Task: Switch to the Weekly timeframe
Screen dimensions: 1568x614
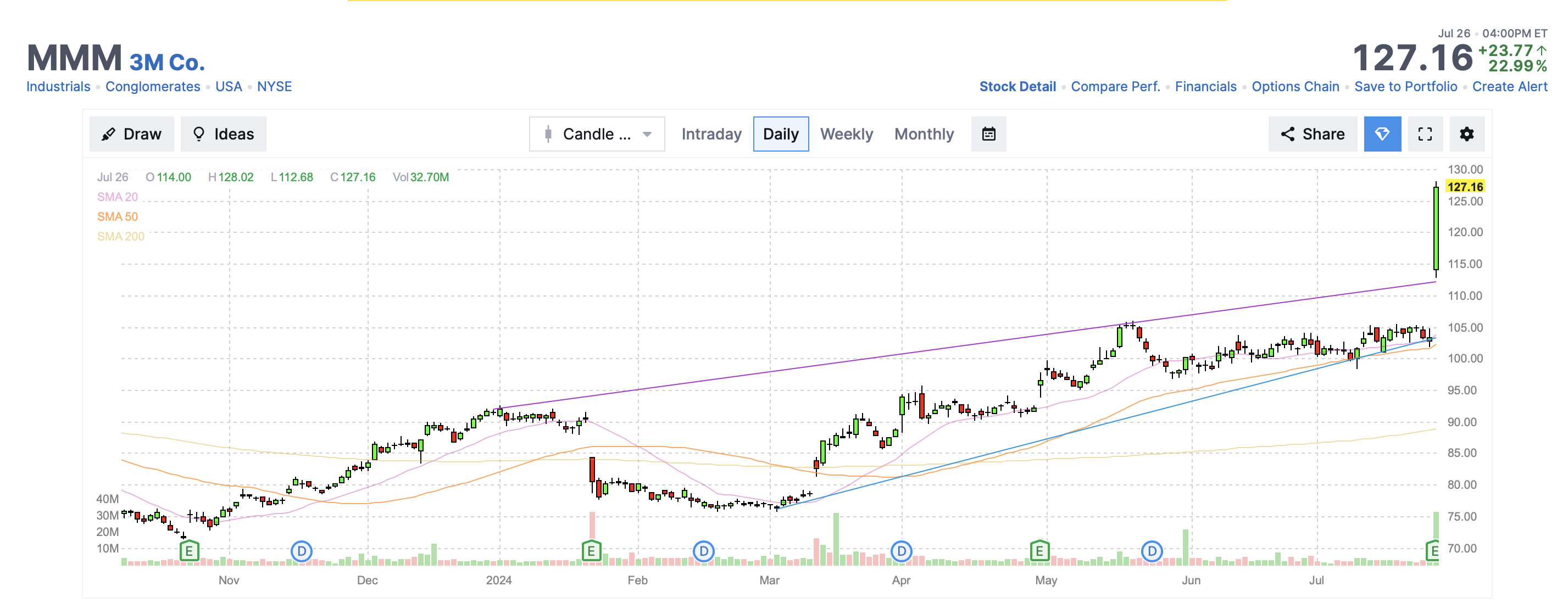Action: coord(846,134)
